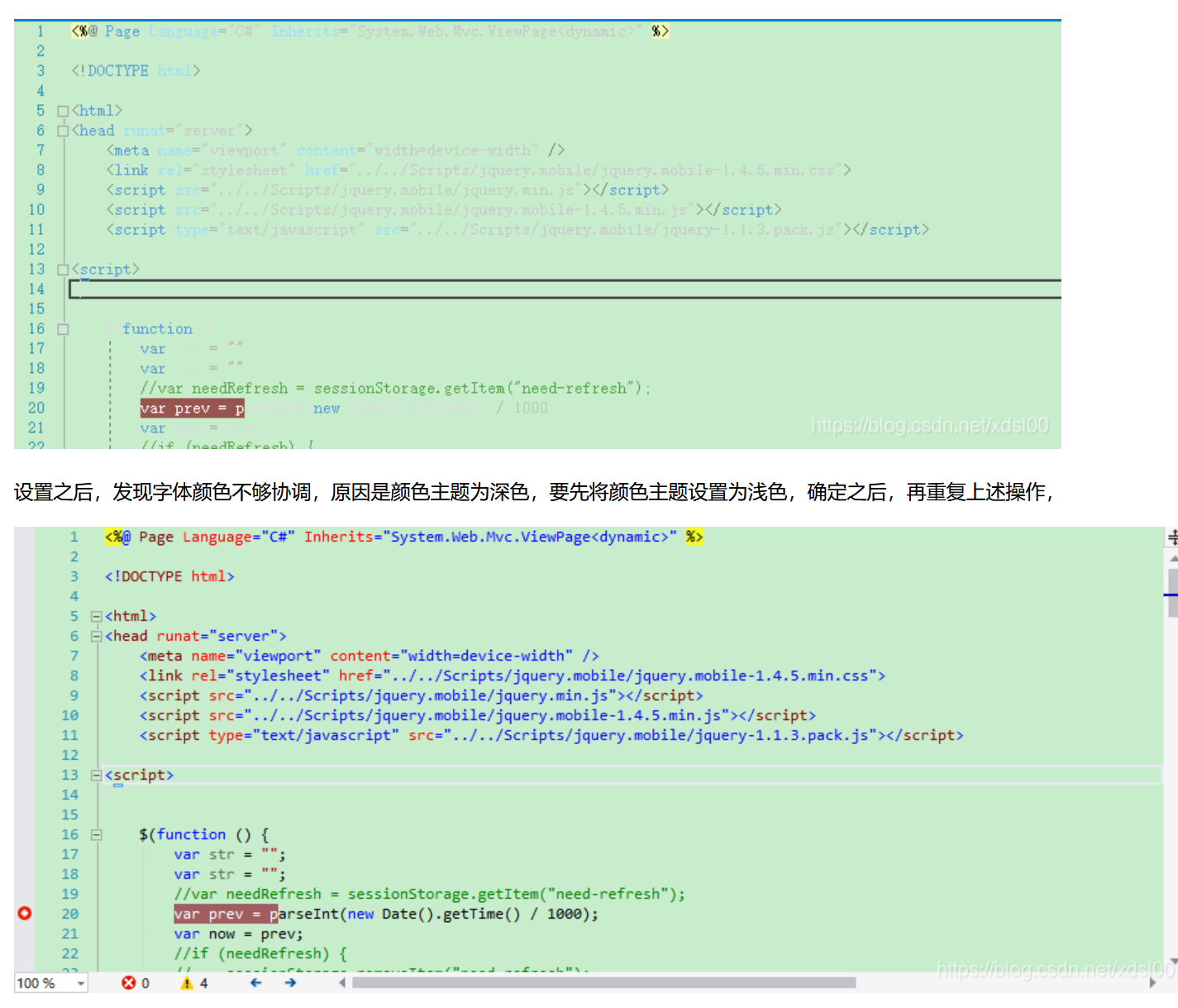Click 'jquery.mobile-1.4.5.min.js' script line in lower editor
The height and width of the screenshot is (1008, 1178).
(478, 715)
